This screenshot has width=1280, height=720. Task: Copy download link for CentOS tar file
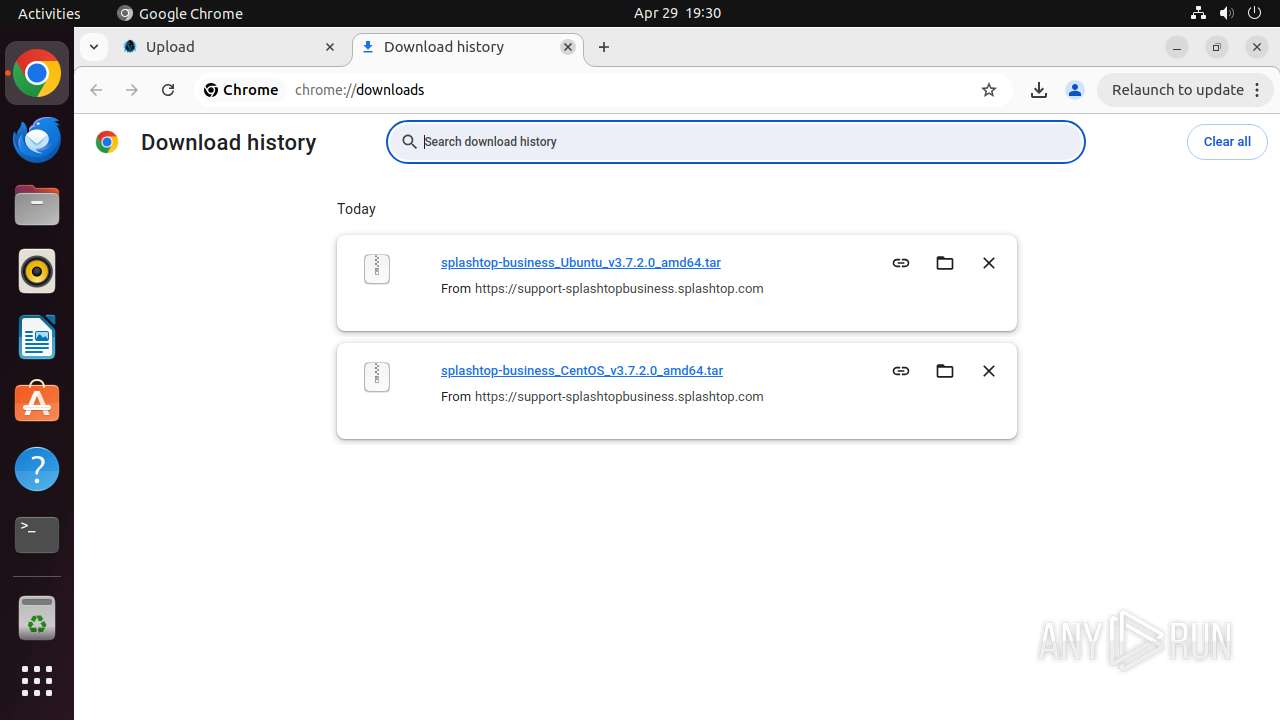click(x=901, y=371)
